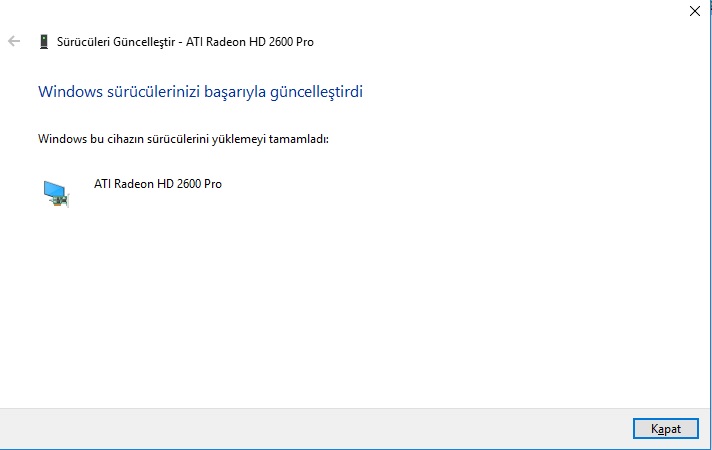The width and height of the screenshot is (712, 450).
Task: Click the "Sürücüleri Güncelleştir" text in the header
Action: point(116,42)
